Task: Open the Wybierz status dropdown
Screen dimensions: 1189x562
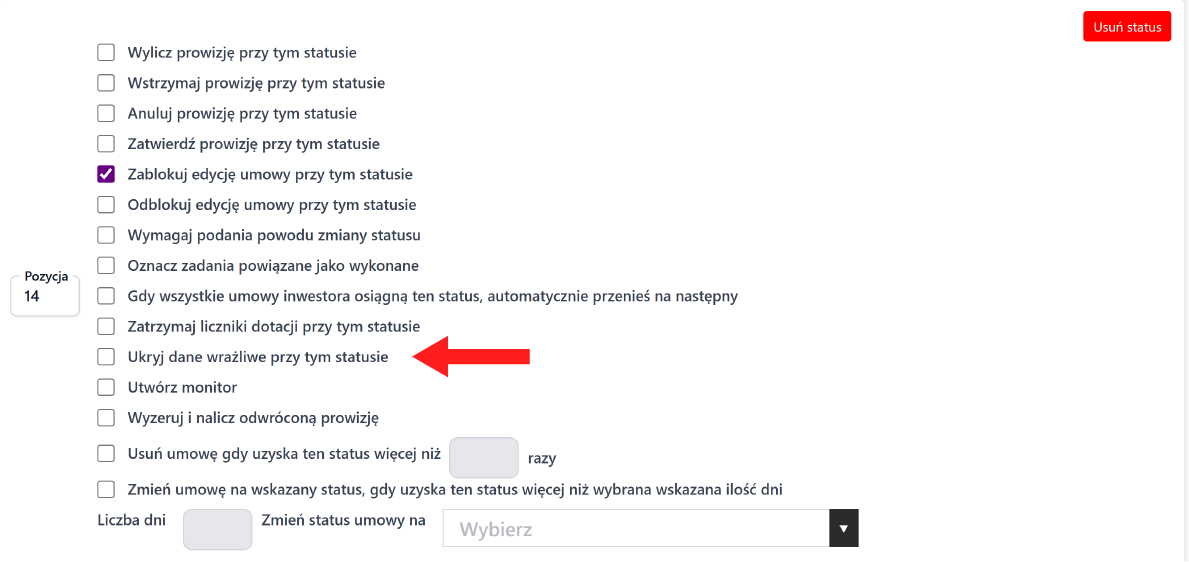Action: click(x=650, y=529)
